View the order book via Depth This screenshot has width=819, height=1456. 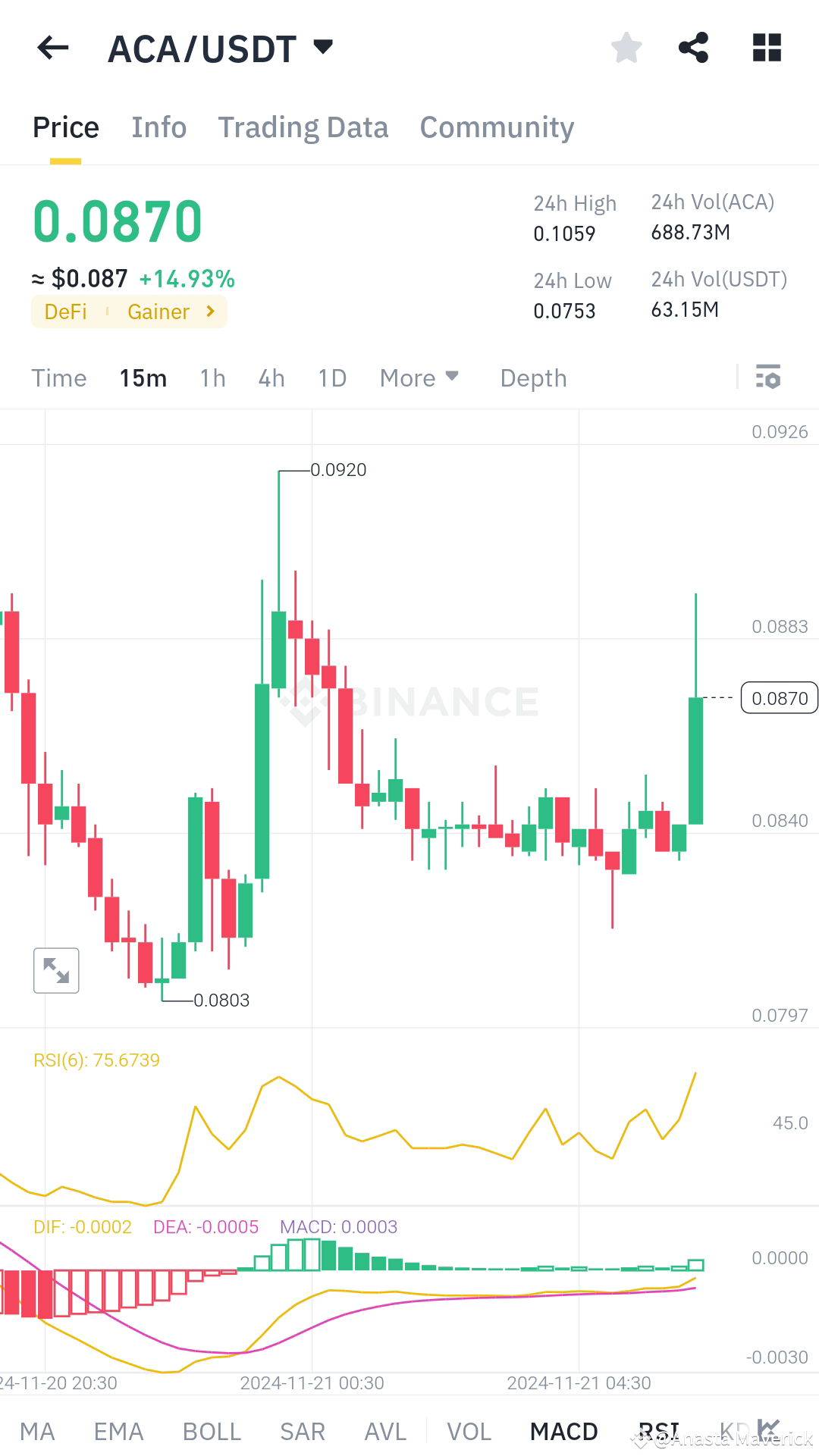(x=532, y=377)
